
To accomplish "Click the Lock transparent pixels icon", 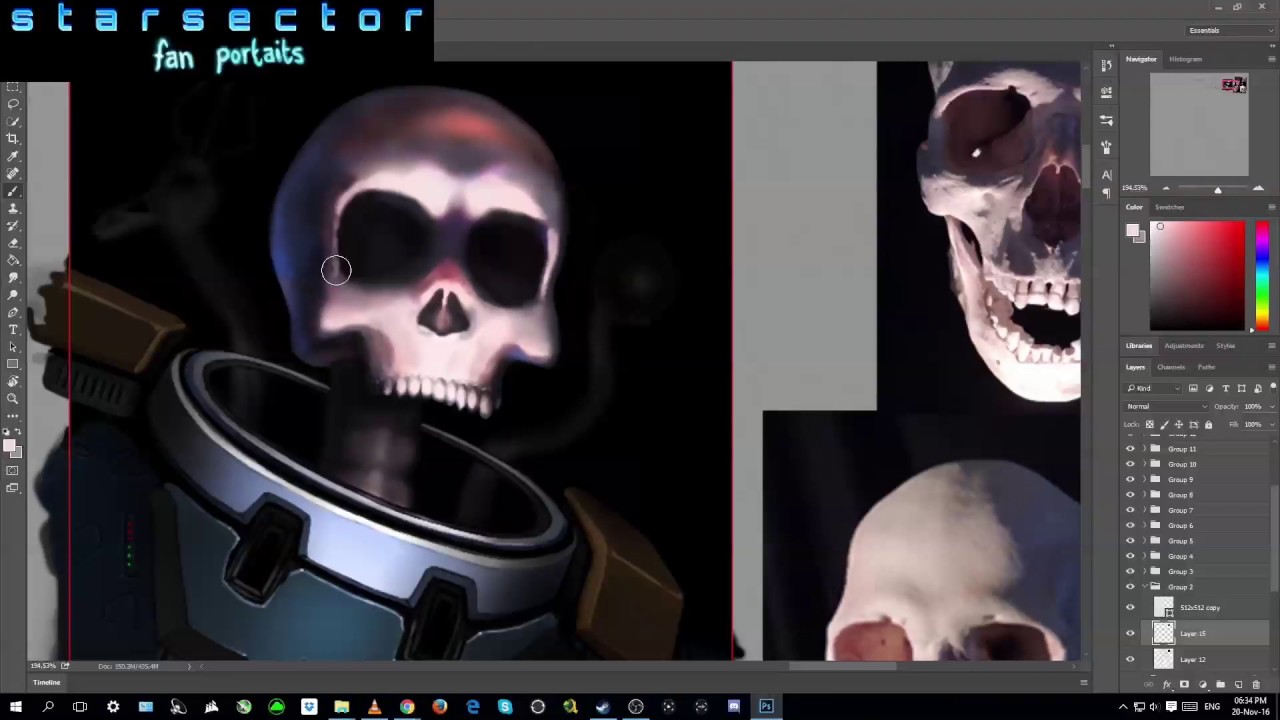I will coord(1150,425).
